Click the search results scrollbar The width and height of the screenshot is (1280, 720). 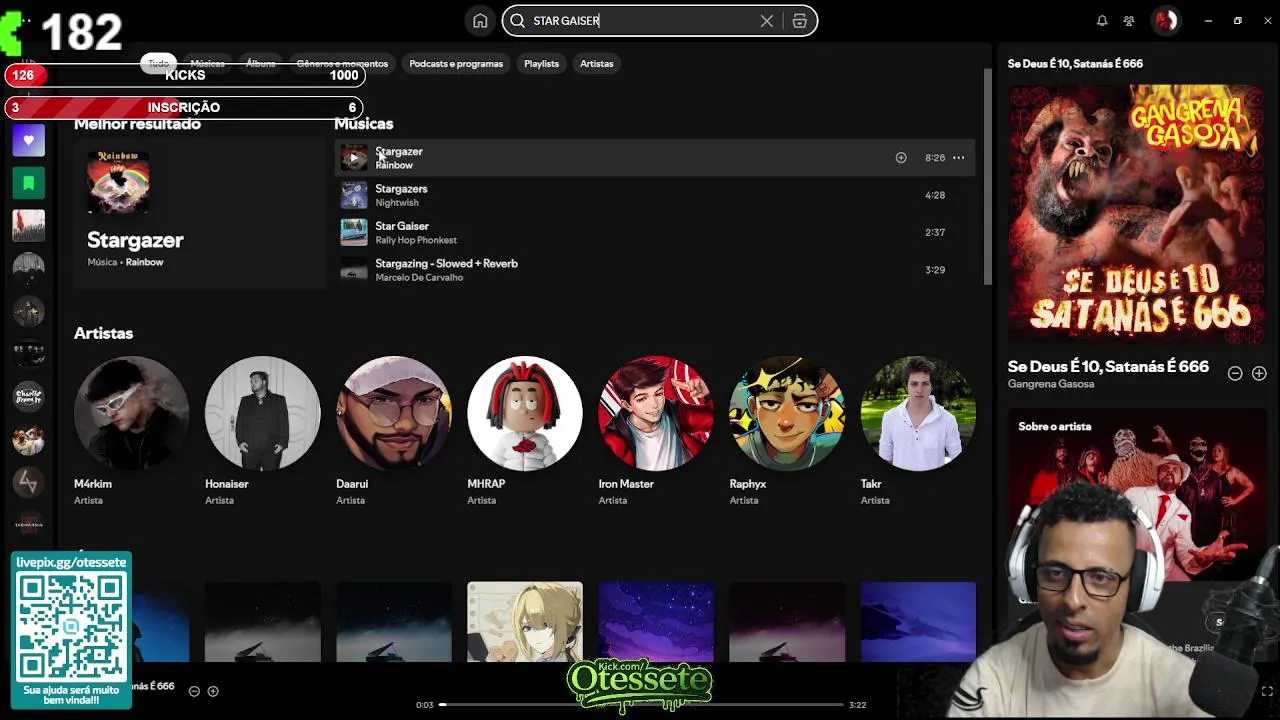pyautogui.click(x=988, y=176)
